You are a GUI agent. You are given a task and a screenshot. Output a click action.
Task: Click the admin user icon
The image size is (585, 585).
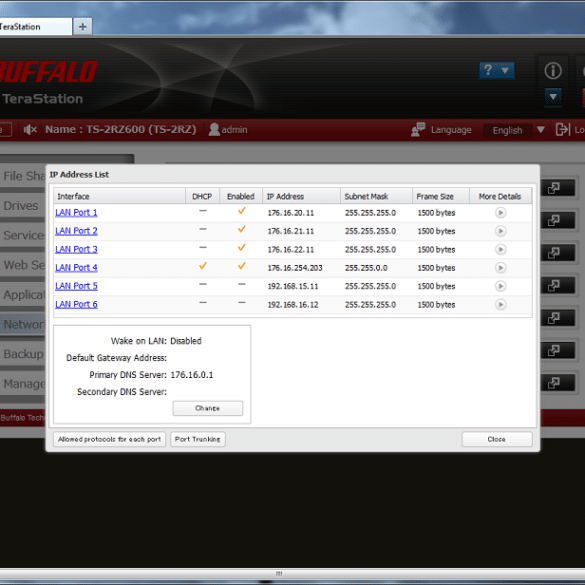click(214, 129)
